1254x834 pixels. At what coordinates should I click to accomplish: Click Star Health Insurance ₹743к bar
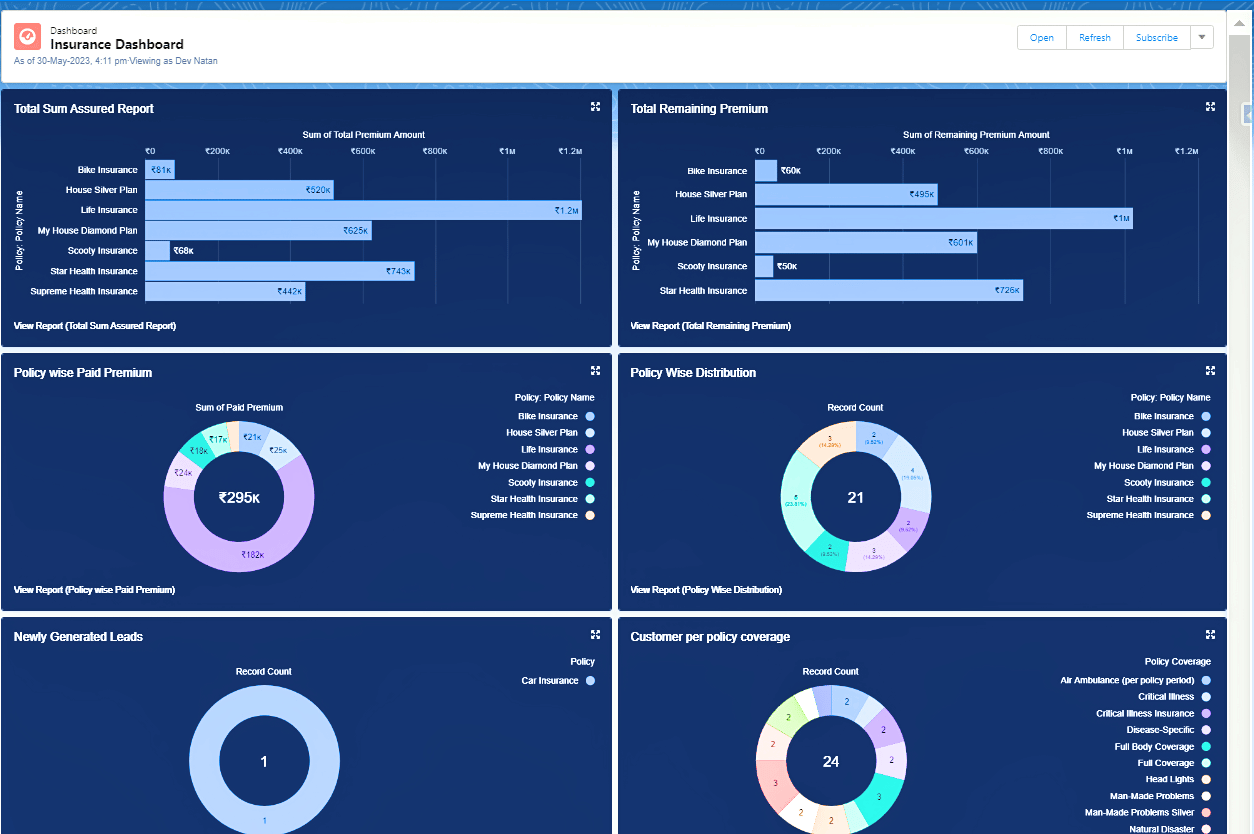tap(280, 271)
